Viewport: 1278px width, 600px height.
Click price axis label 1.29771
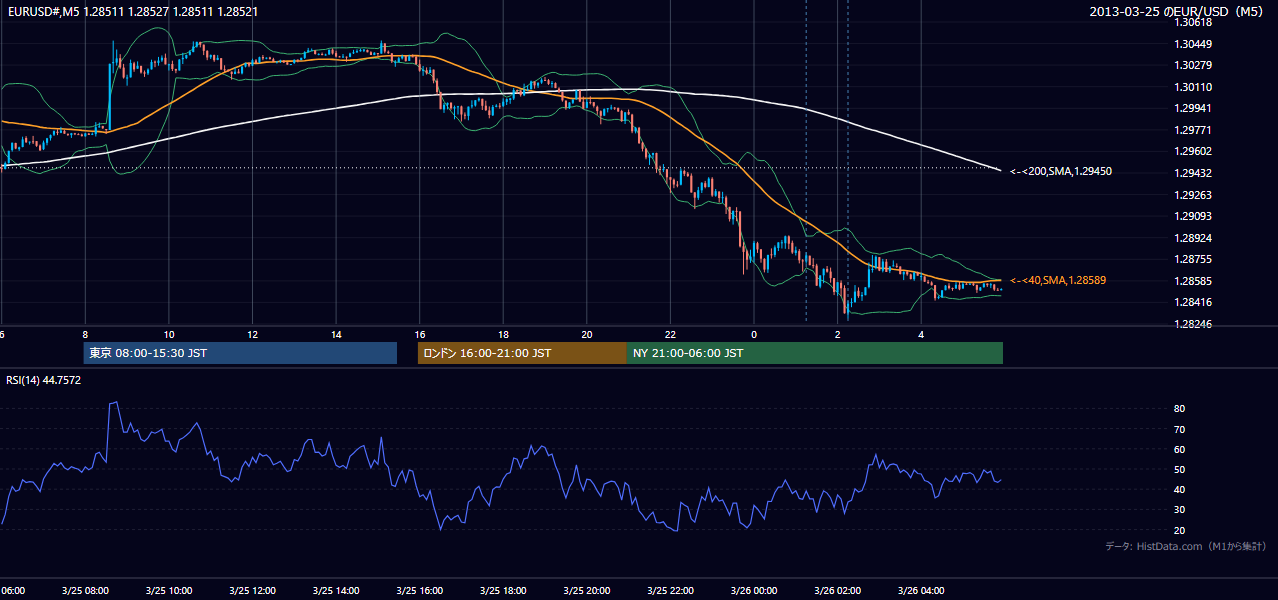click(1194, 130)
